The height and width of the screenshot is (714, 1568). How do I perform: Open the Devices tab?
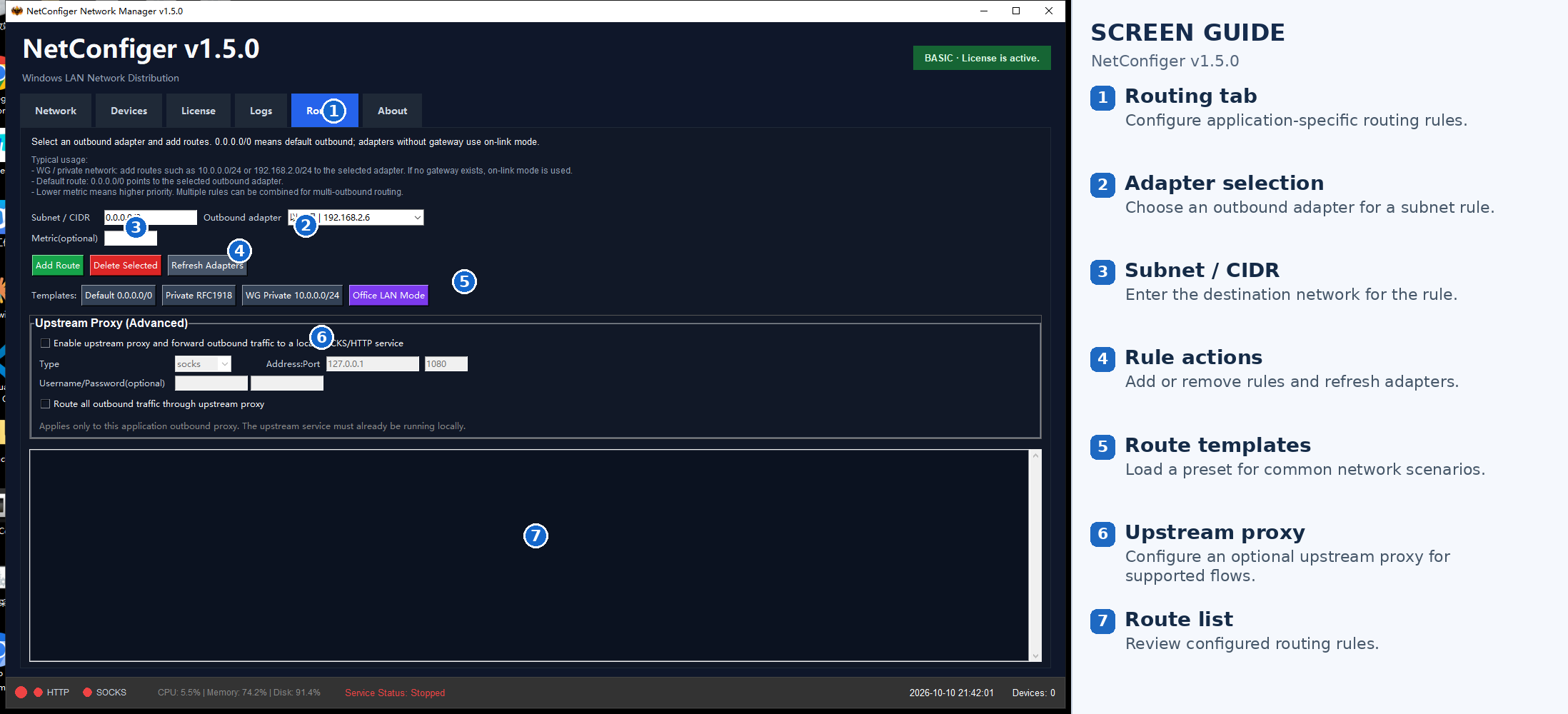point(129,111)
